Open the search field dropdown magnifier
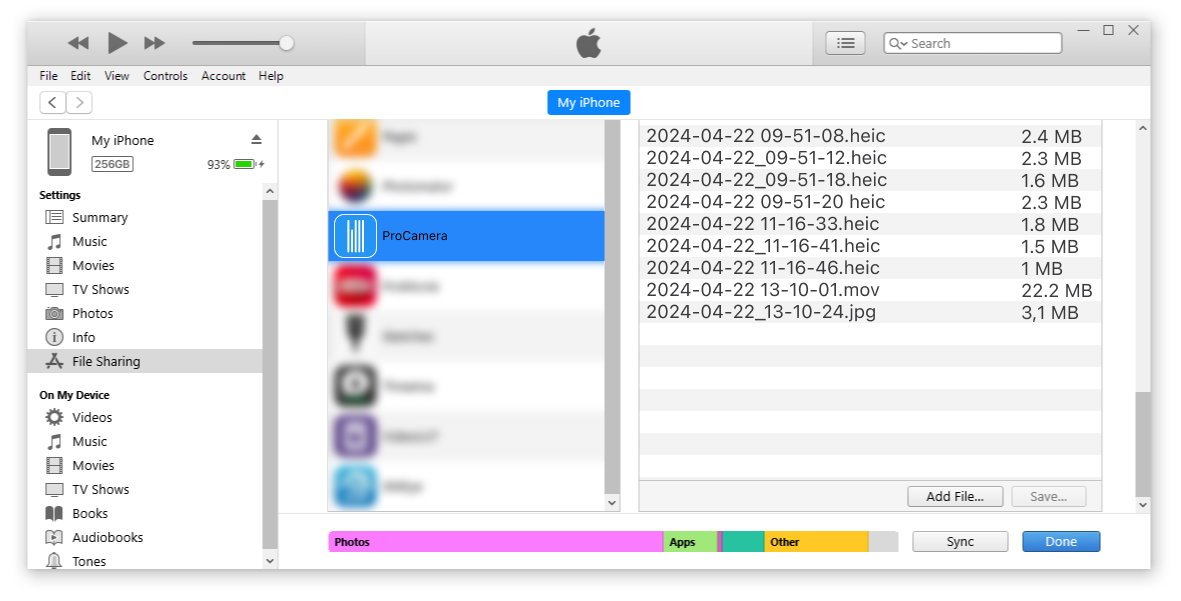 897,44
